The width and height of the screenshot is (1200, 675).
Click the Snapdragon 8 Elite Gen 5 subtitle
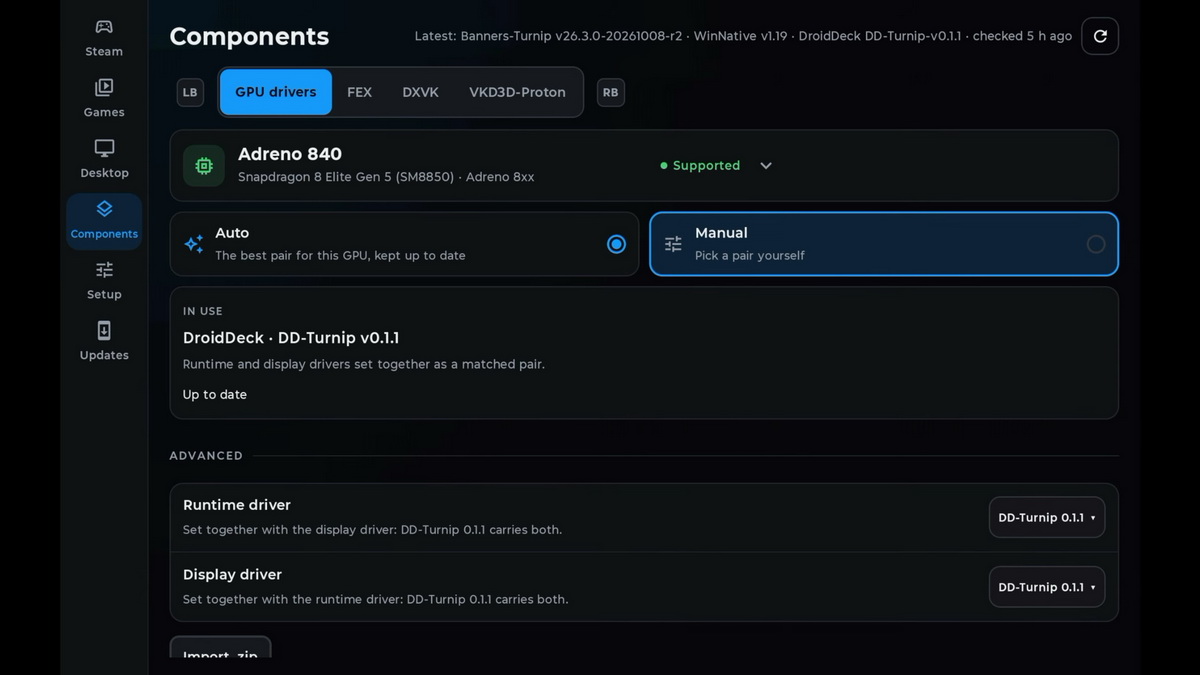[x=386, y=177]
